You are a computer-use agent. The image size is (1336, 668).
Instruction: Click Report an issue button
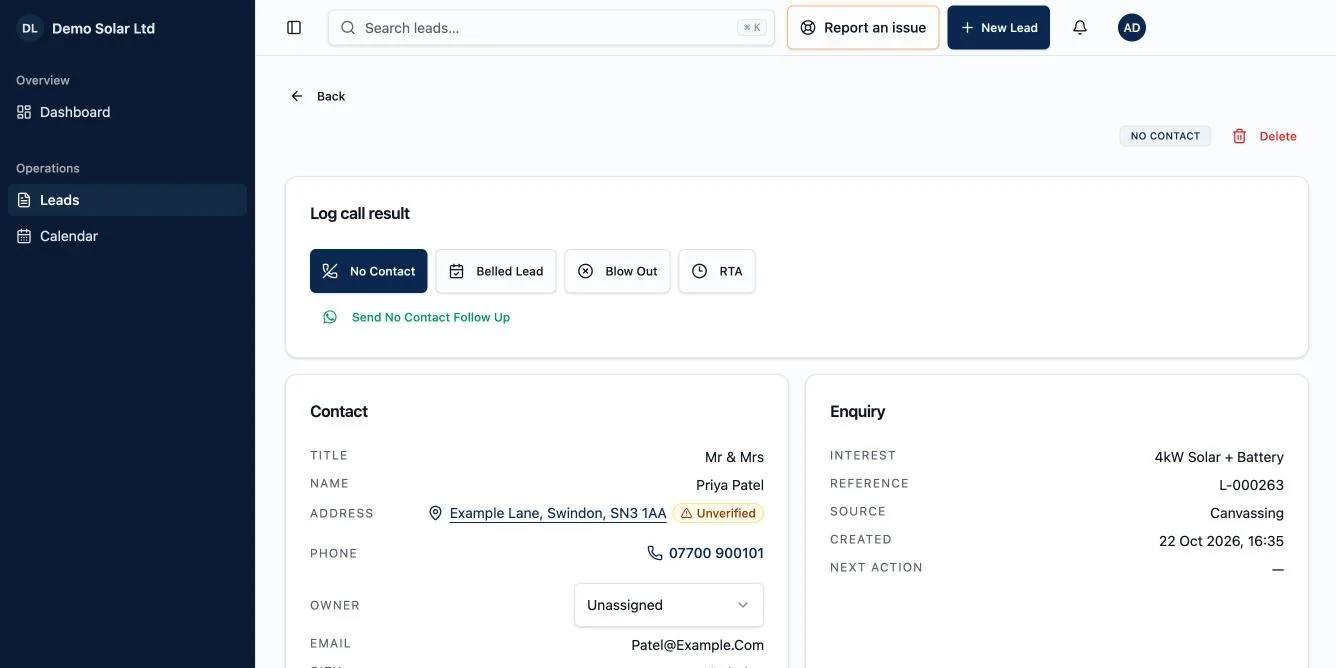[863, 28]
